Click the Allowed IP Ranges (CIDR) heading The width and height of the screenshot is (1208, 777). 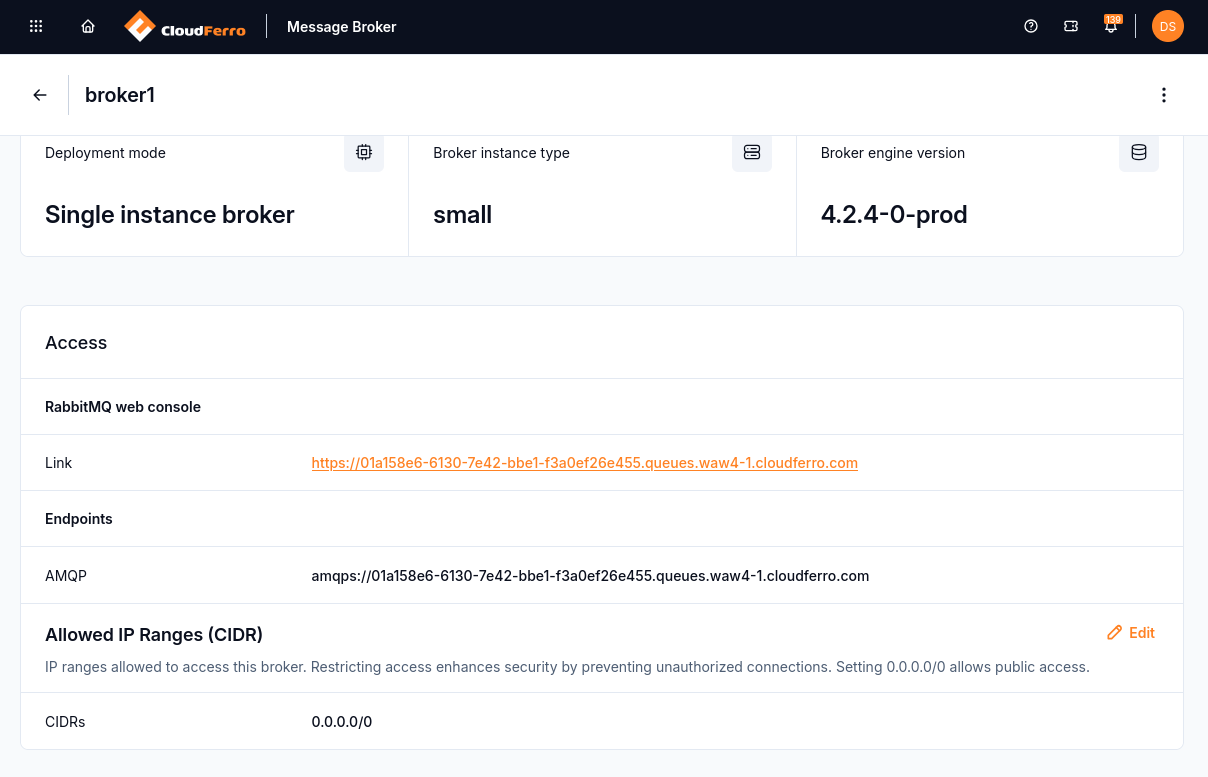(154, 635)
